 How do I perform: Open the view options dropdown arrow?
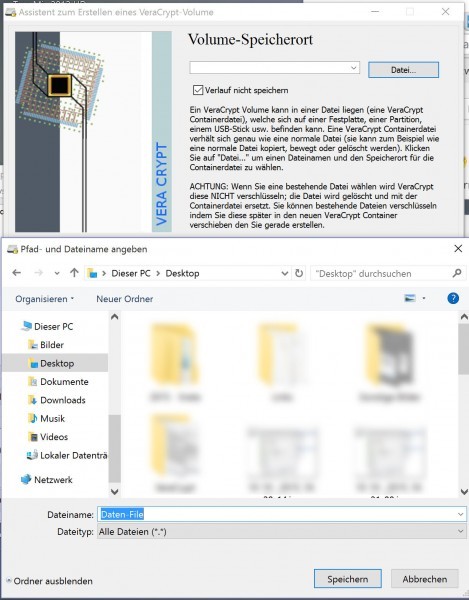tap(424, 298)
